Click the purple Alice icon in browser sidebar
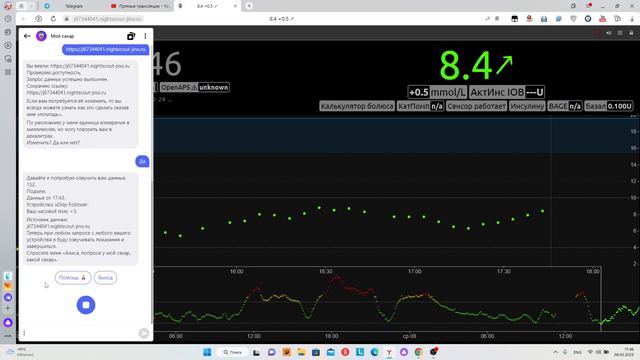640x360 pixels. [x=8, y=322]
